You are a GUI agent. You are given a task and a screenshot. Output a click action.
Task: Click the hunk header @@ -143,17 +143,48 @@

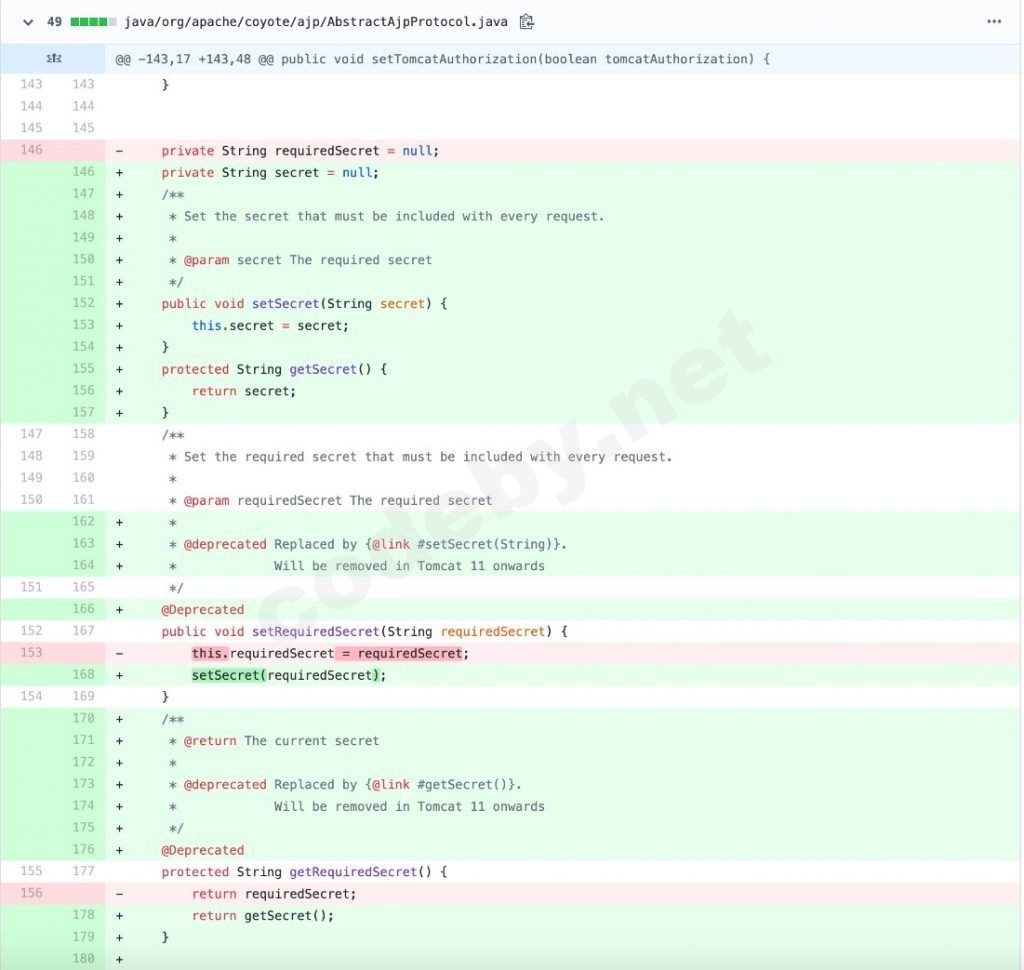pyautogui.click(x=443, y=59)
